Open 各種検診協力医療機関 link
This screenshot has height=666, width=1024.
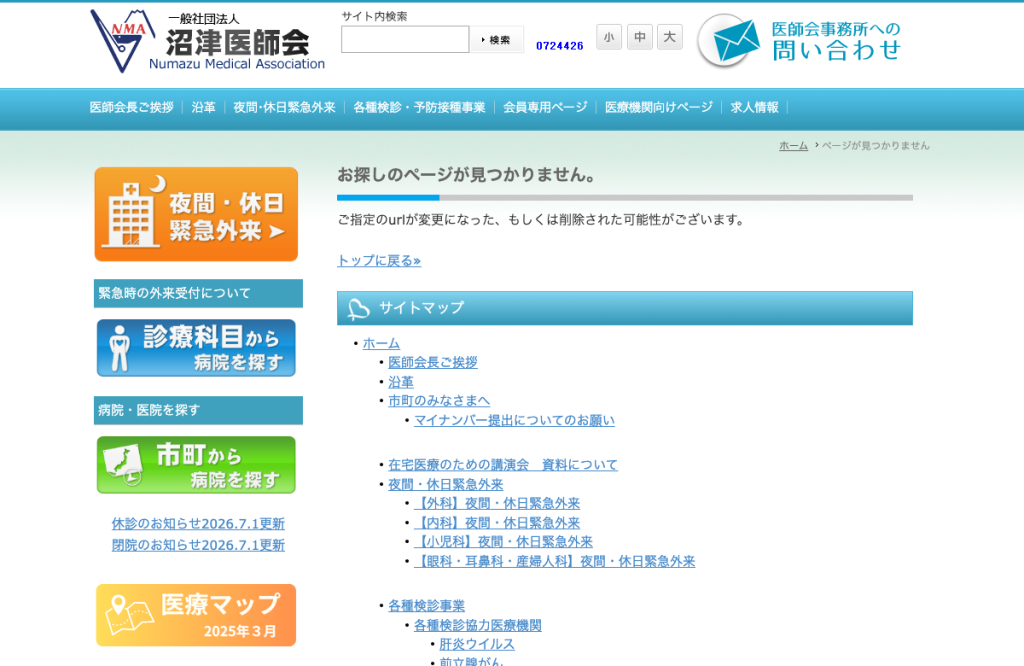coord(478,626)
